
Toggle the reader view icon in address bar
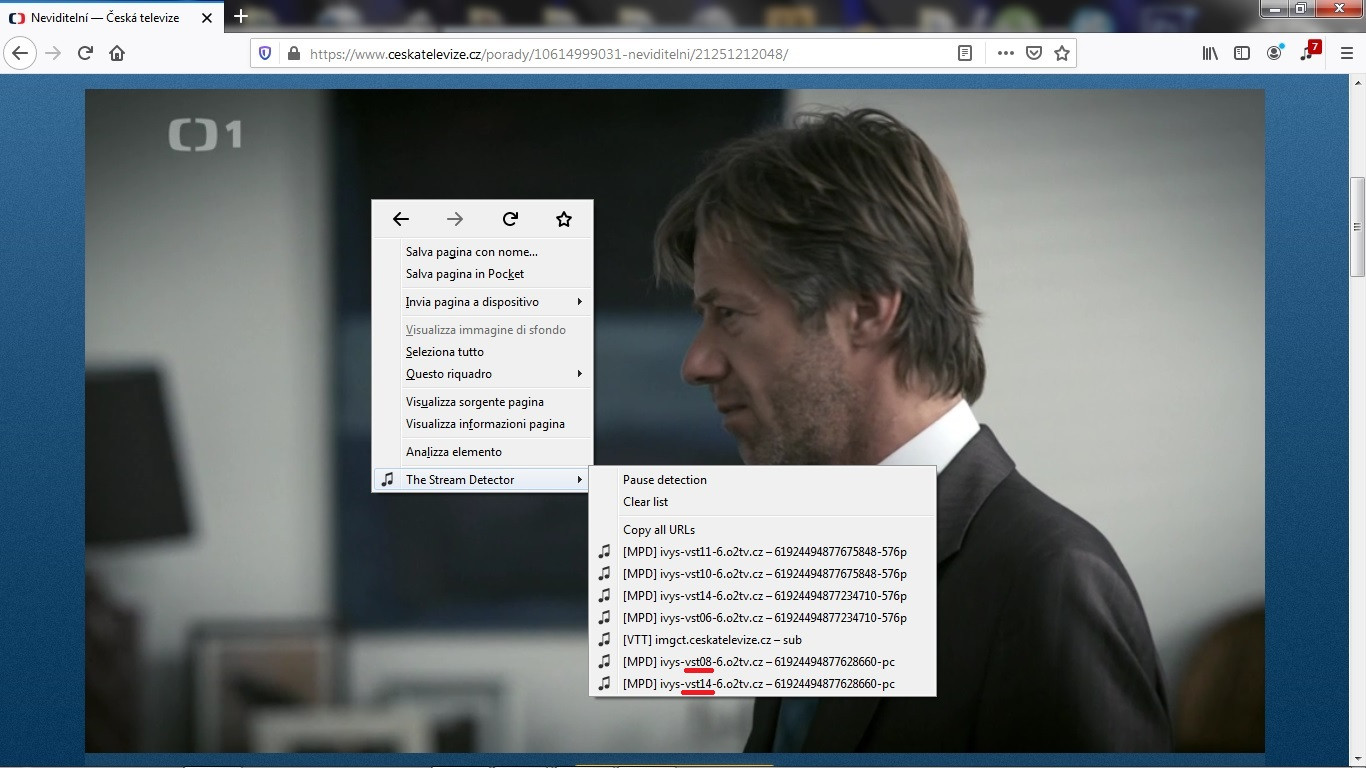pyautogui.click(x=965, y=53)
